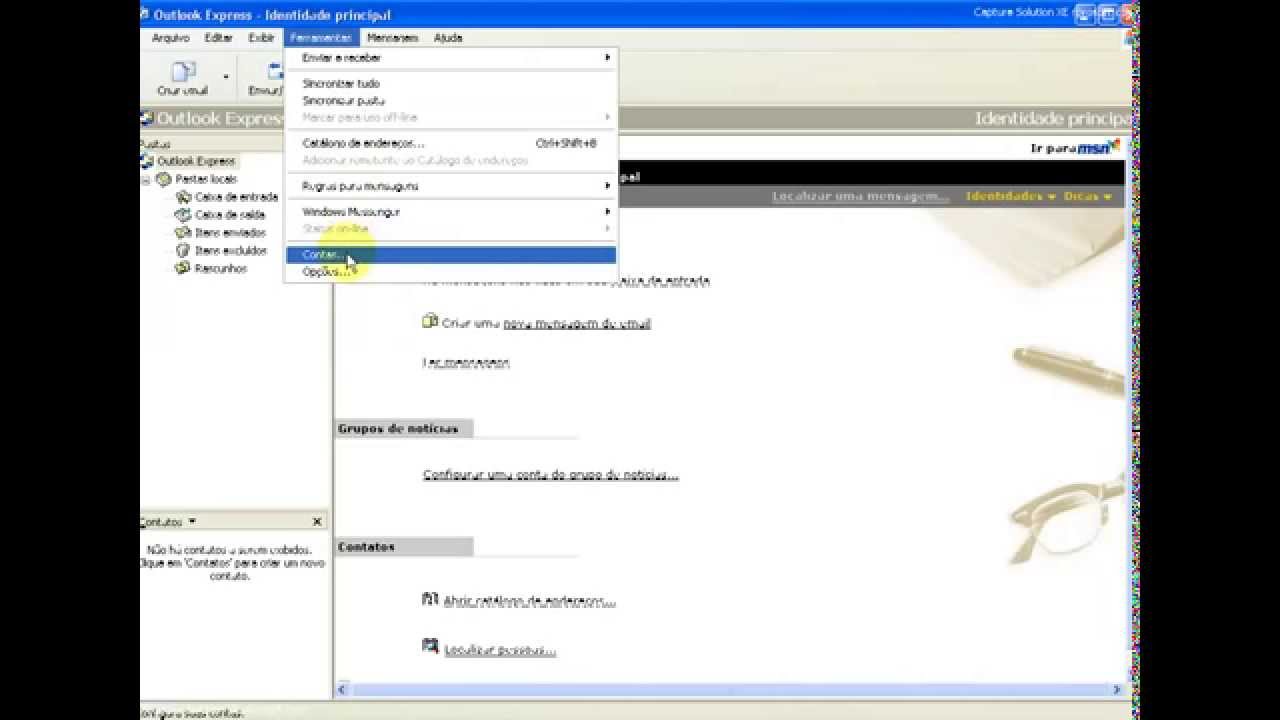Click the Outlook Express title bar icon
The image size is (1280, 720).
coord(145,14)
